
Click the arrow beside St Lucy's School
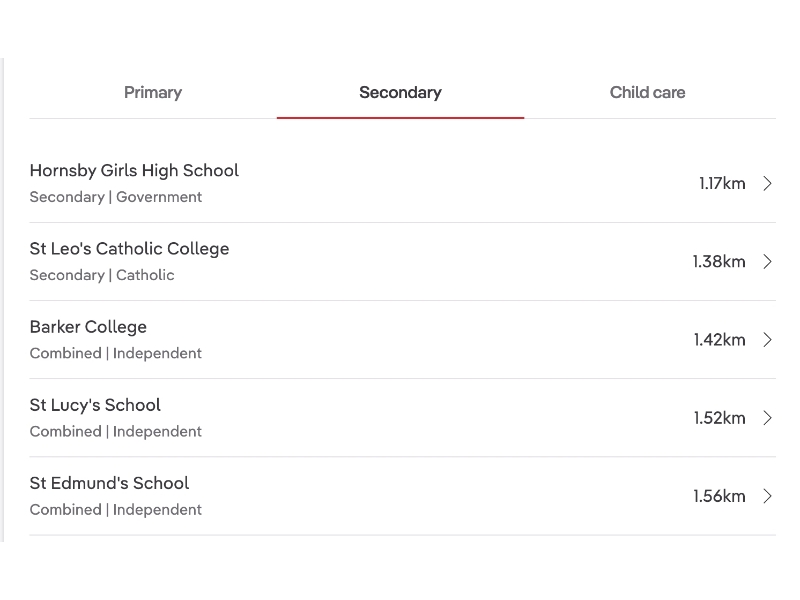767,418
